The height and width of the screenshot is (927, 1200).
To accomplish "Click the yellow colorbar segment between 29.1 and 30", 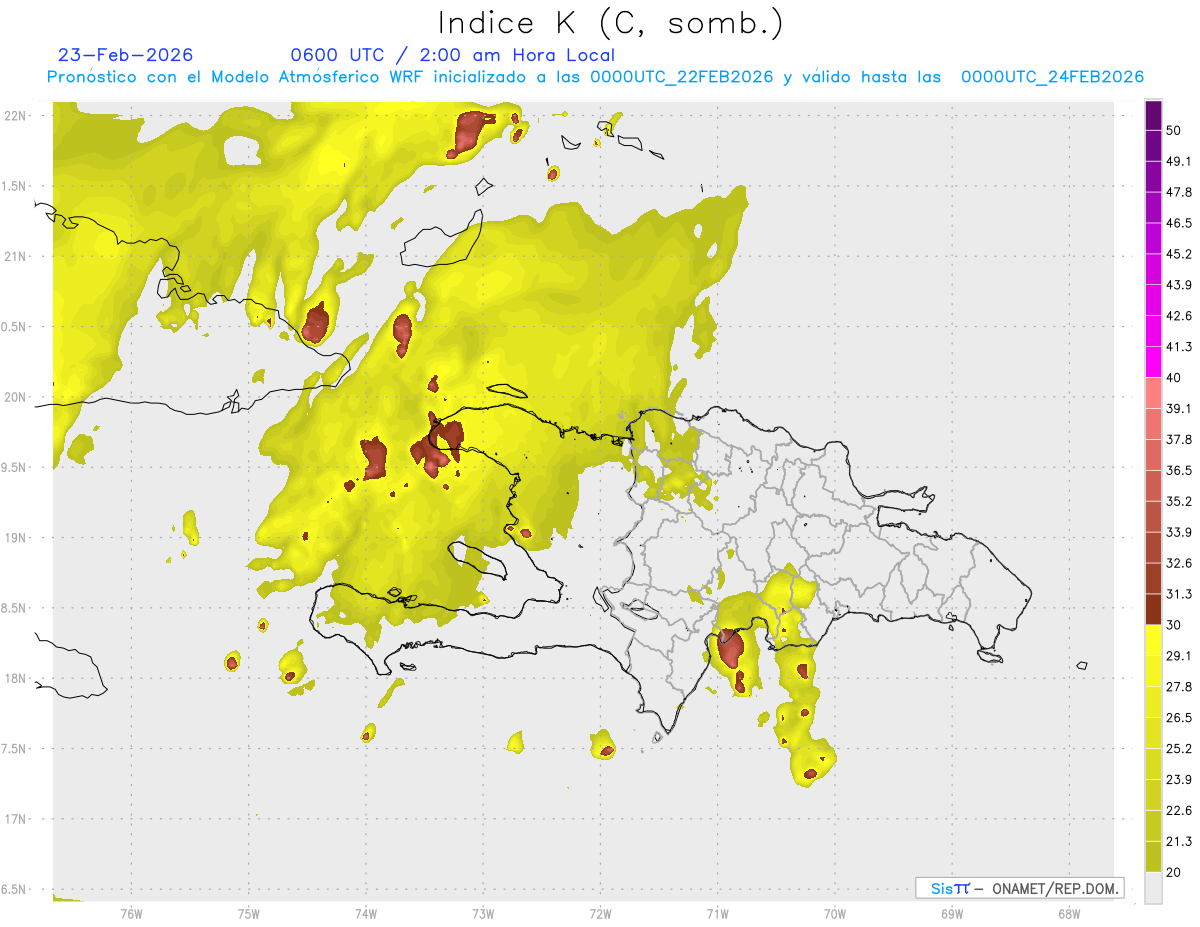I will (x=1153, y=640).
